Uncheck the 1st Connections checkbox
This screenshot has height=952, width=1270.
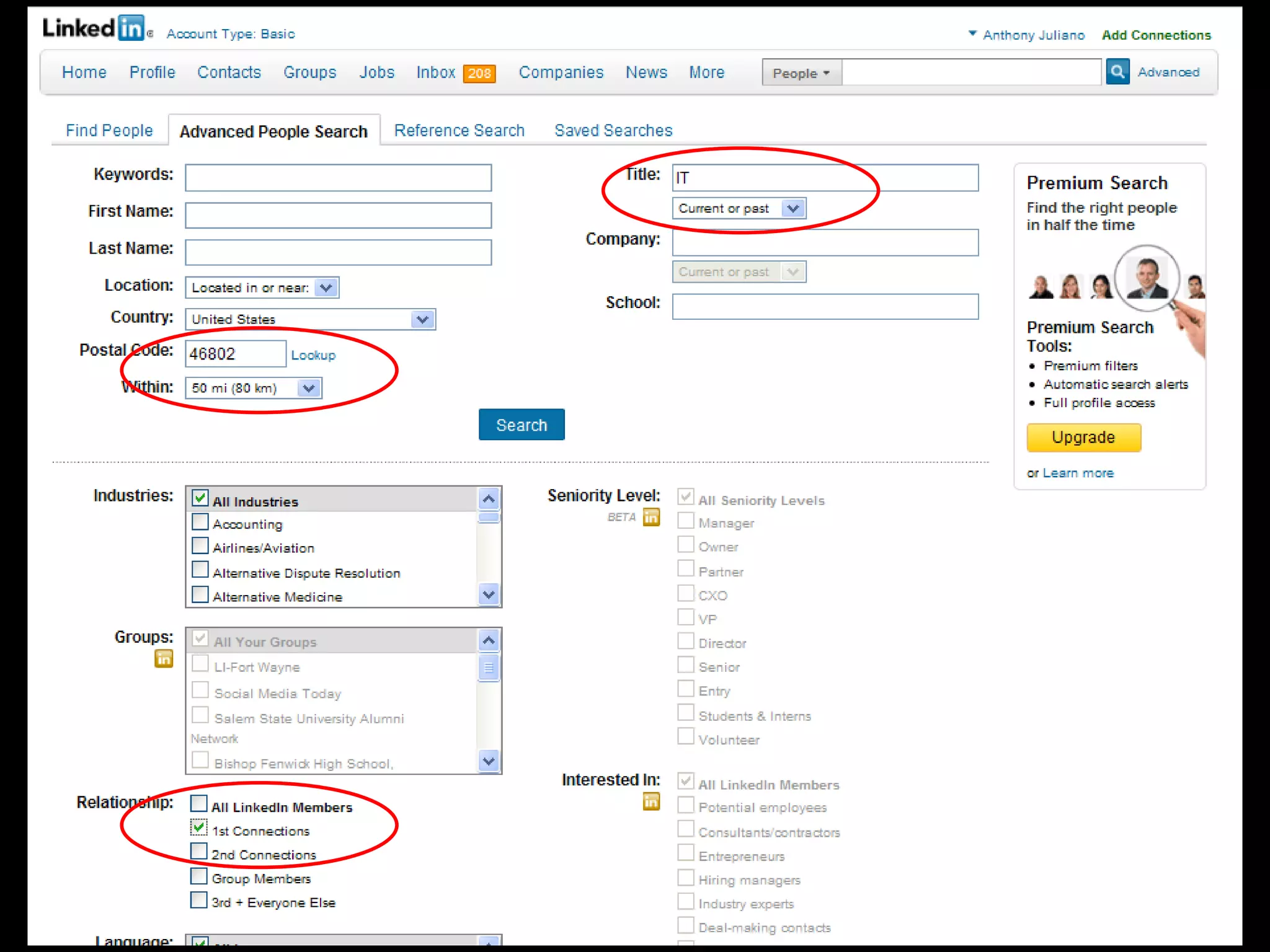coord(198,827)
